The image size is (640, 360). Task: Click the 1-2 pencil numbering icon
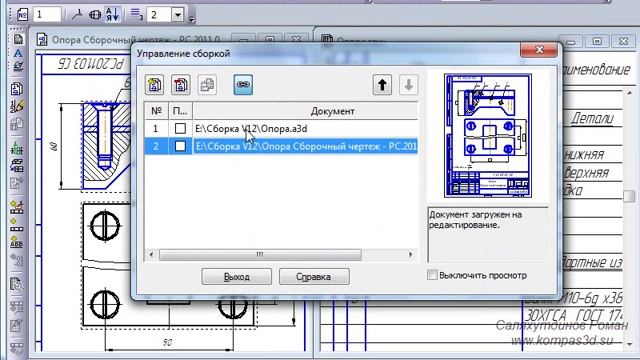click(17, 106)
